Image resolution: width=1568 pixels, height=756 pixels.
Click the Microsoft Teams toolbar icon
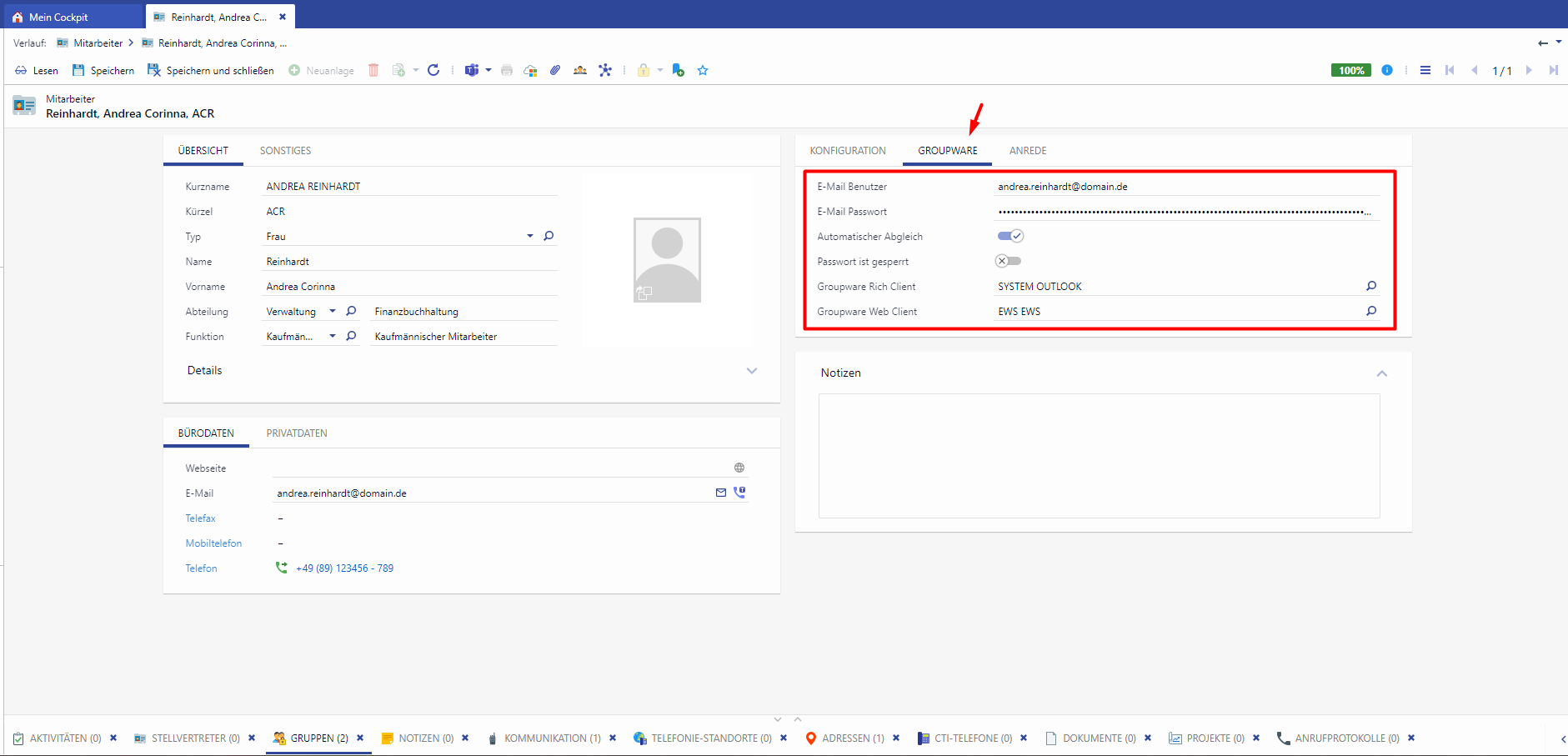coord(472,70)
